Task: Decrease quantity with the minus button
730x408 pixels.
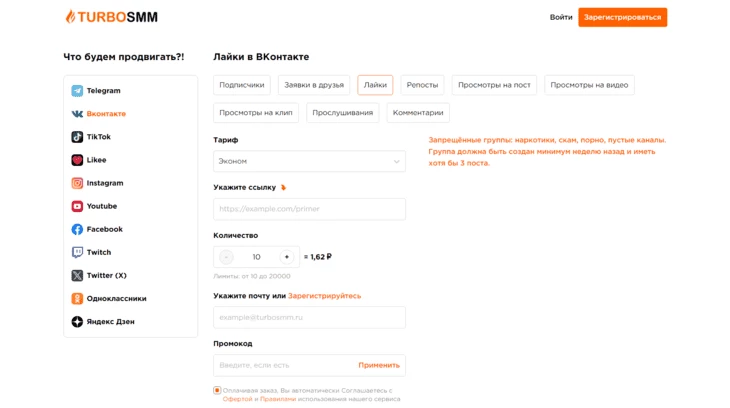Action: (226, 257)
